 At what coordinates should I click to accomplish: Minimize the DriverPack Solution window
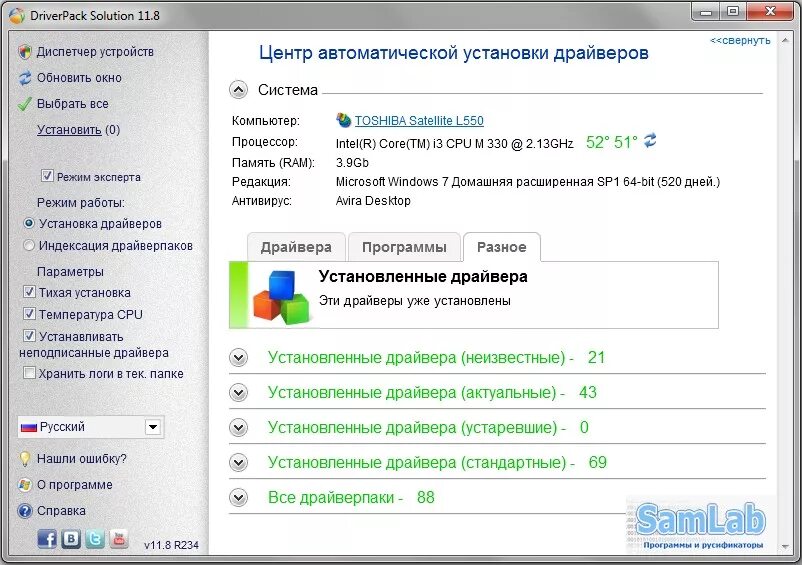[x=706, y=11]
